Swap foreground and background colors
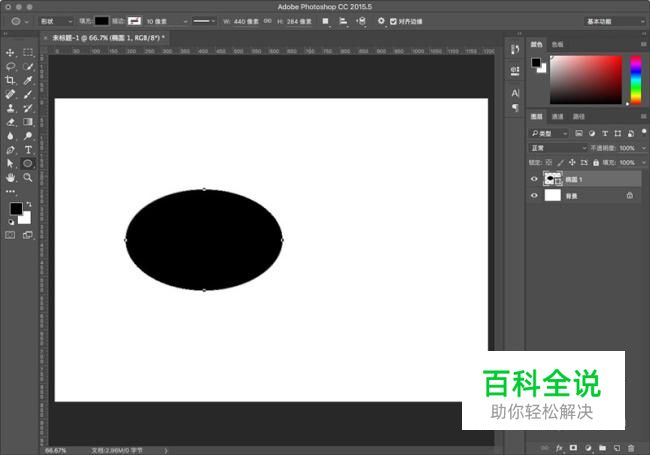The height and width of the screenshot is (455, 650). click(x=29, y=204)
